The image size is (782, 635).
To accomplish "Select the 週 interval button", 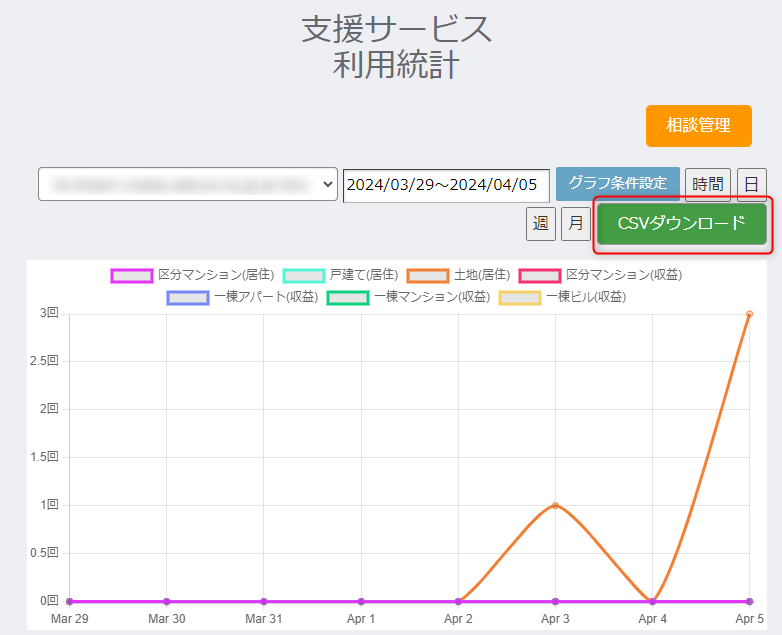I will [x=540, y=224].
